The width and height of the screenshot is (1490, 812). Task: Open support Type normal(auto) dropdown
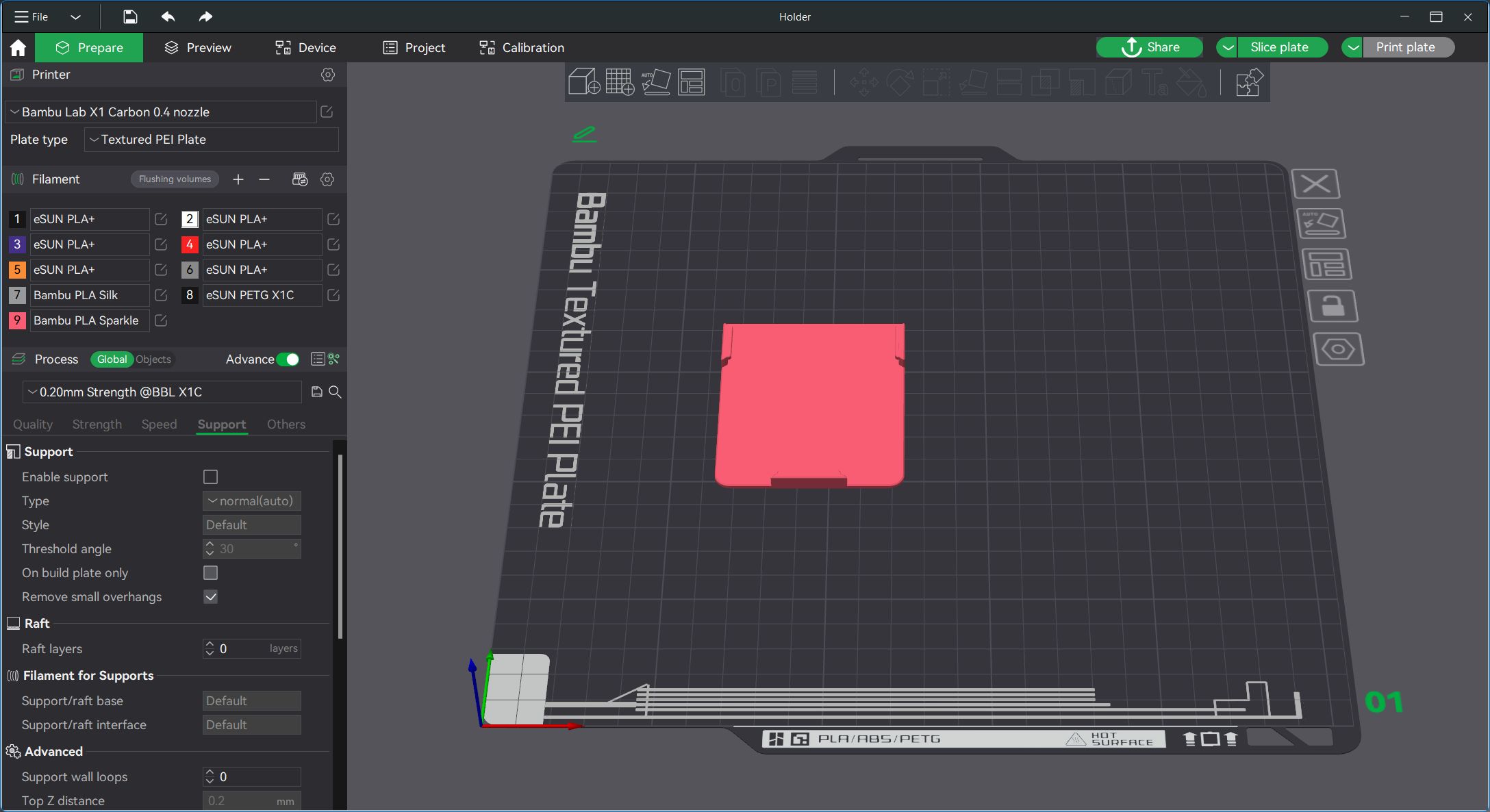[251, 501]
